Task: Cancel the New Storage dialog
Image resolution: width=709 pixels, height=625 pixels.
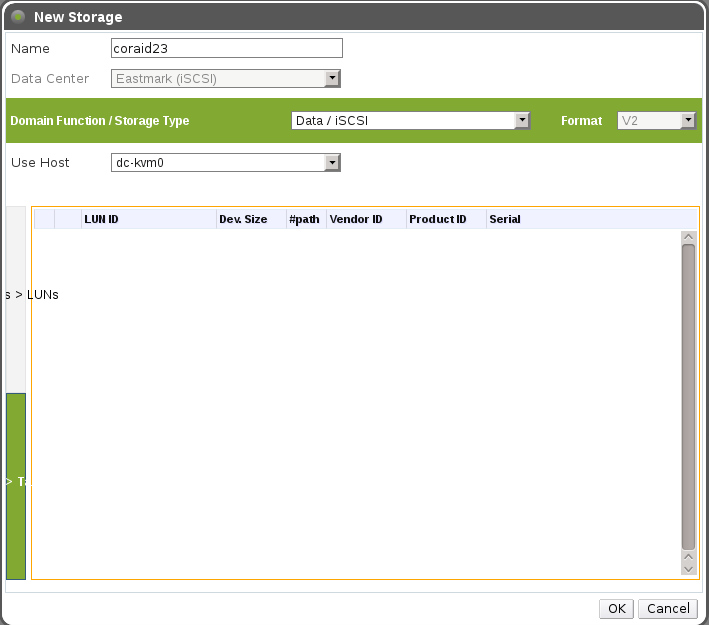Action: pos(668,608)
